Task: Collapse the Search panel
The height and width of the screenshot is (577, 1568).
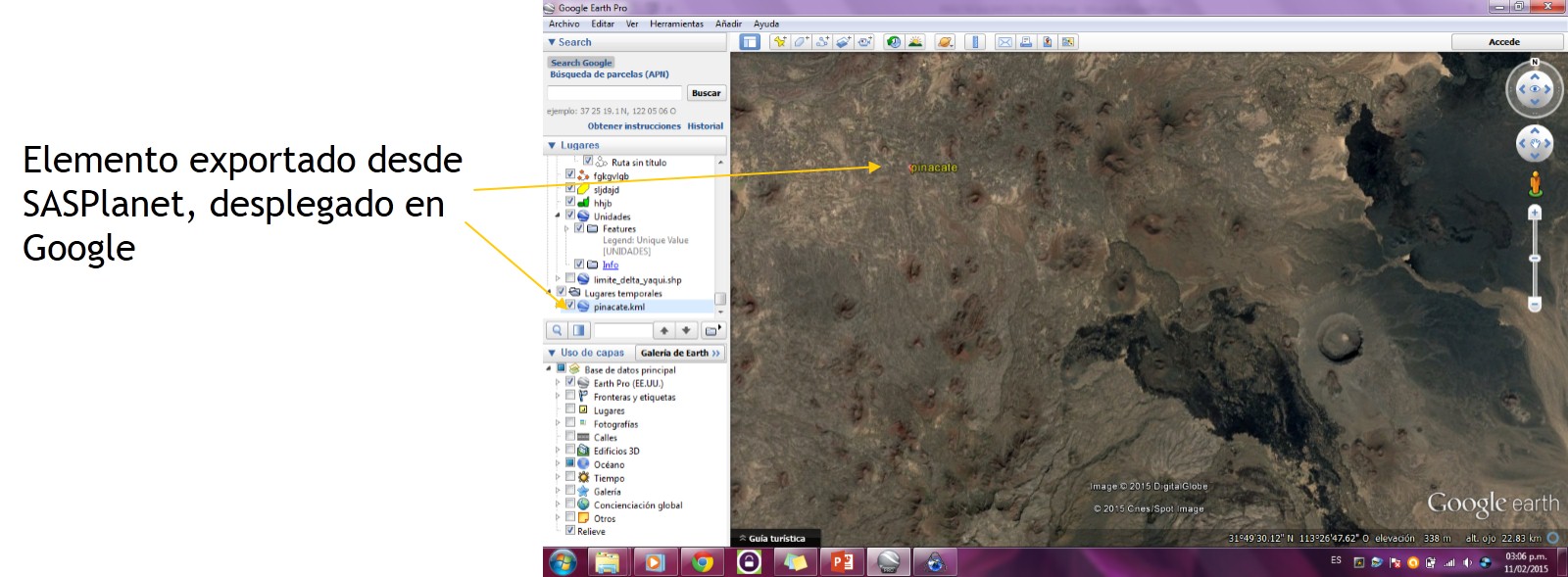Action: point(552,42)
